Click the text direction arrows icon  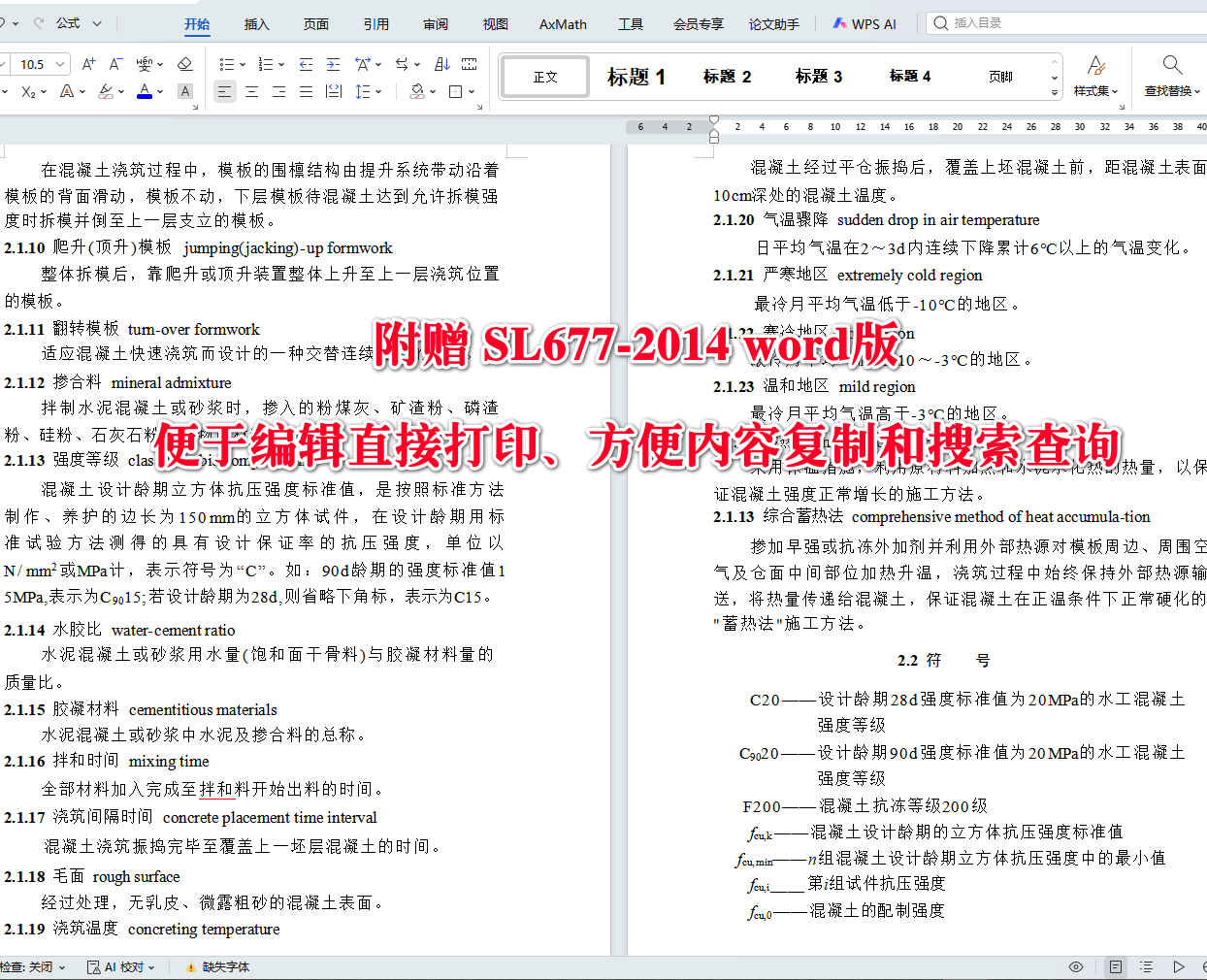tap(402, 64)
